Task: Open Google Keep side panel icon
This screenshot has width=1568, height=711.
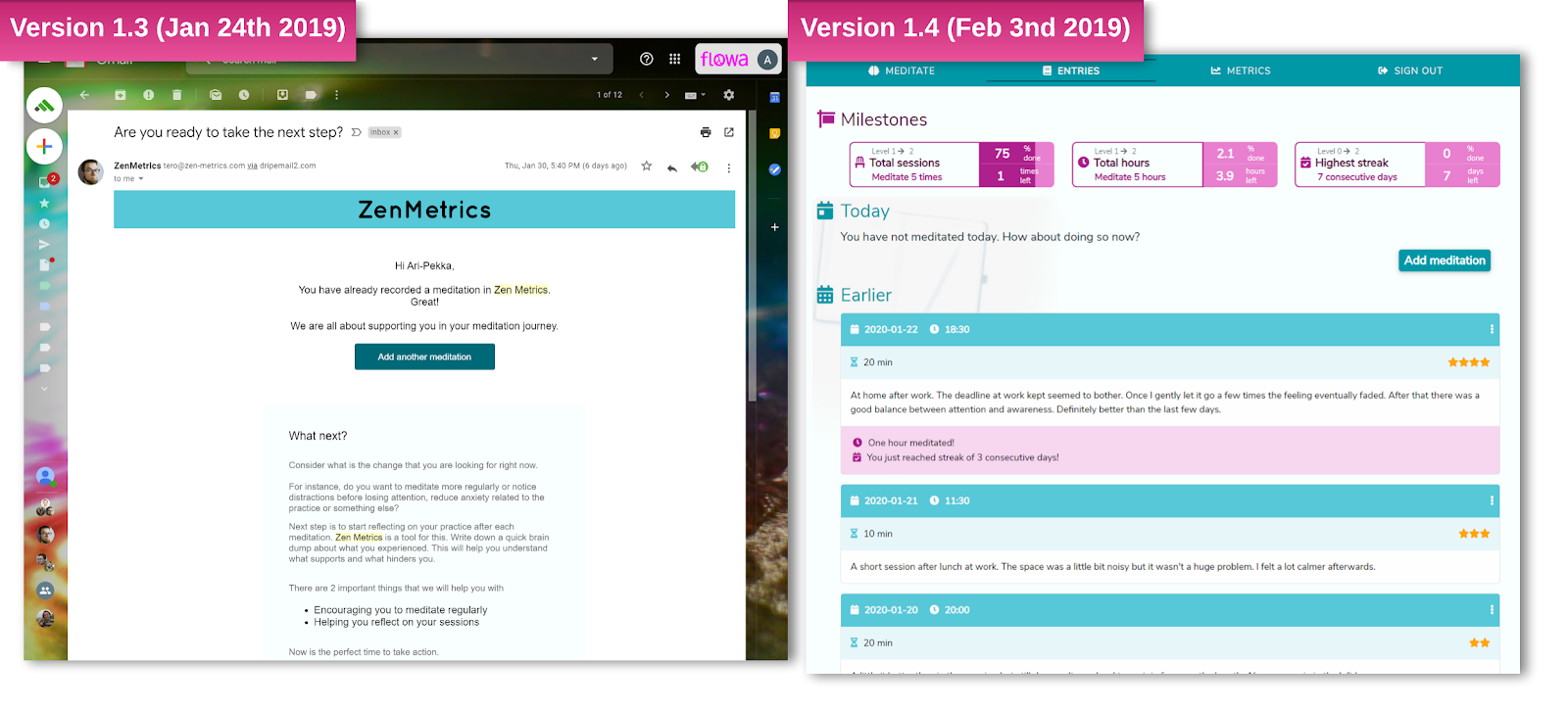Action: [774, 133]
